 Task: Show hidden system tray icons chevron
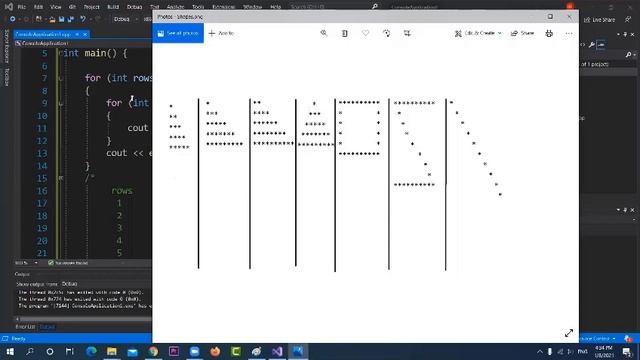pos(540,351)
